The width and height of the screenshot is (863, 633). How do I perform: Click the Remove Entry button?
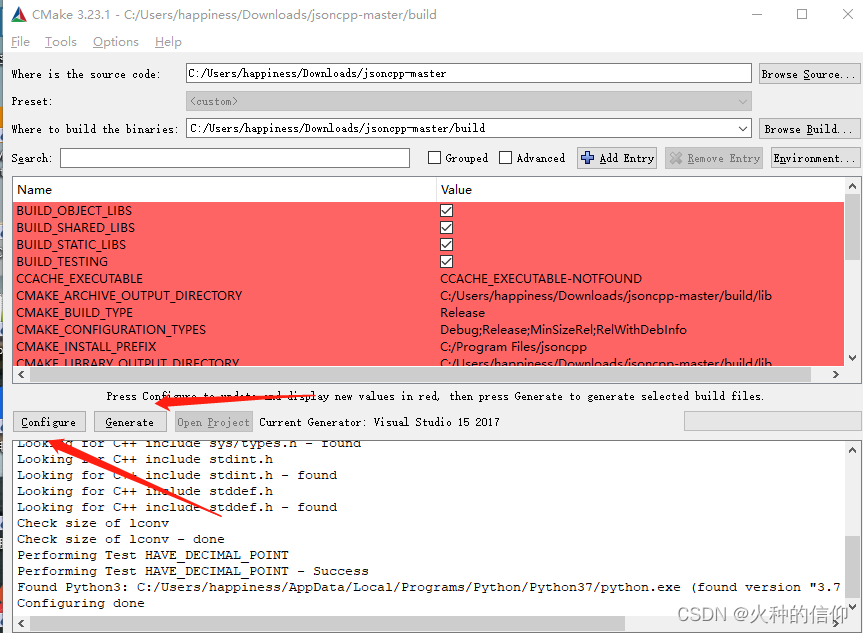click(714, 158)
